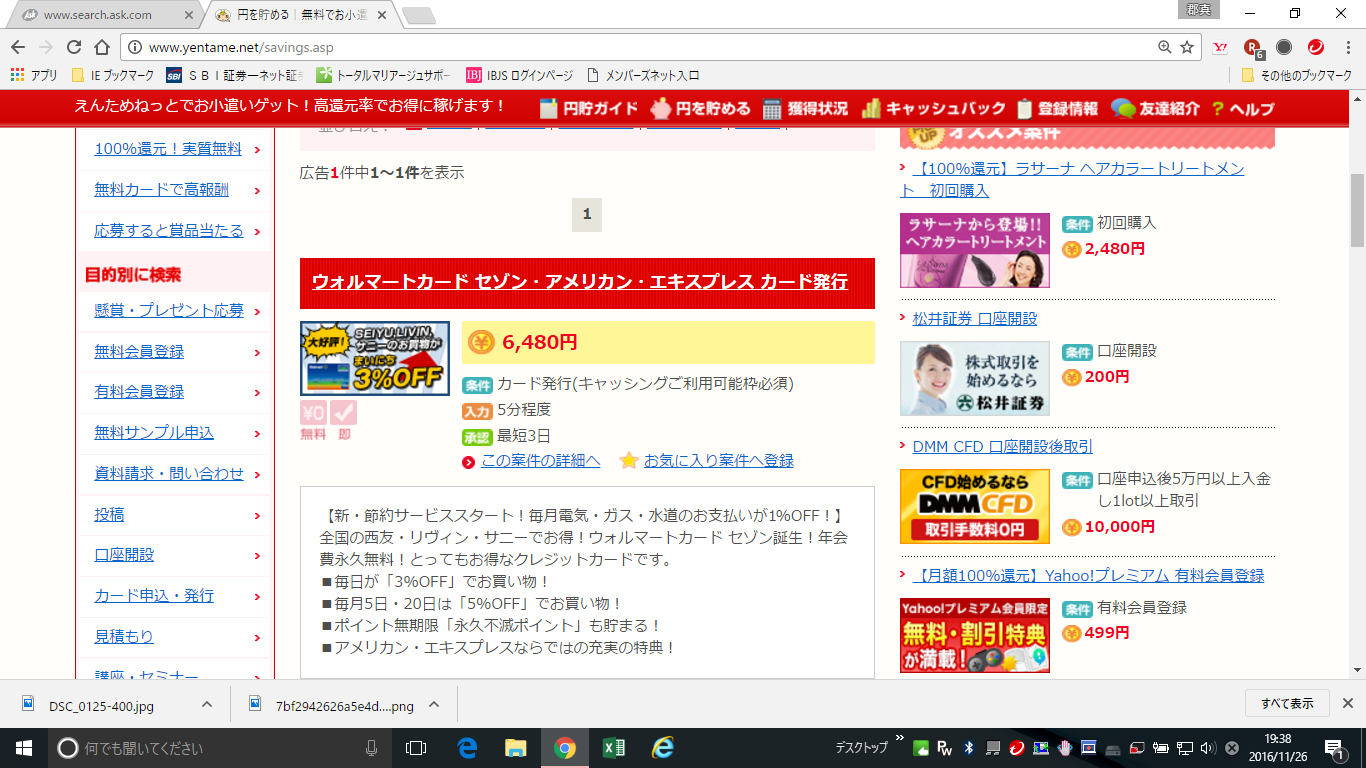Open Task View on taskbar
Image resolution: width=1366 pixels, height=768 pixels.
[x=416, y=747]
